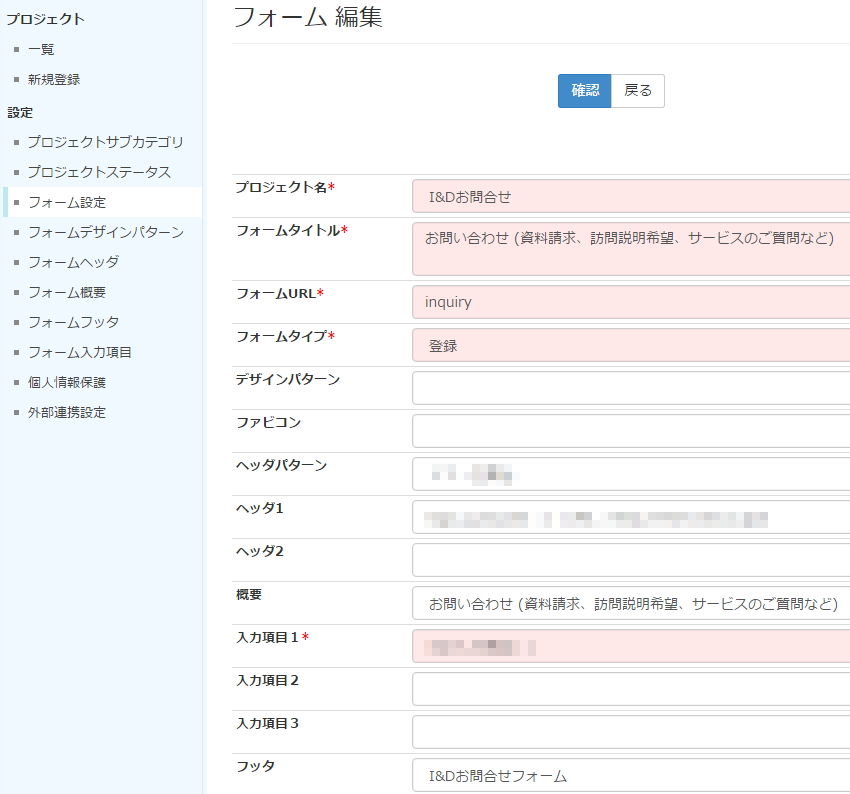
Task: Click the フォームURL input with inquiry
Action: pos(630,302)
